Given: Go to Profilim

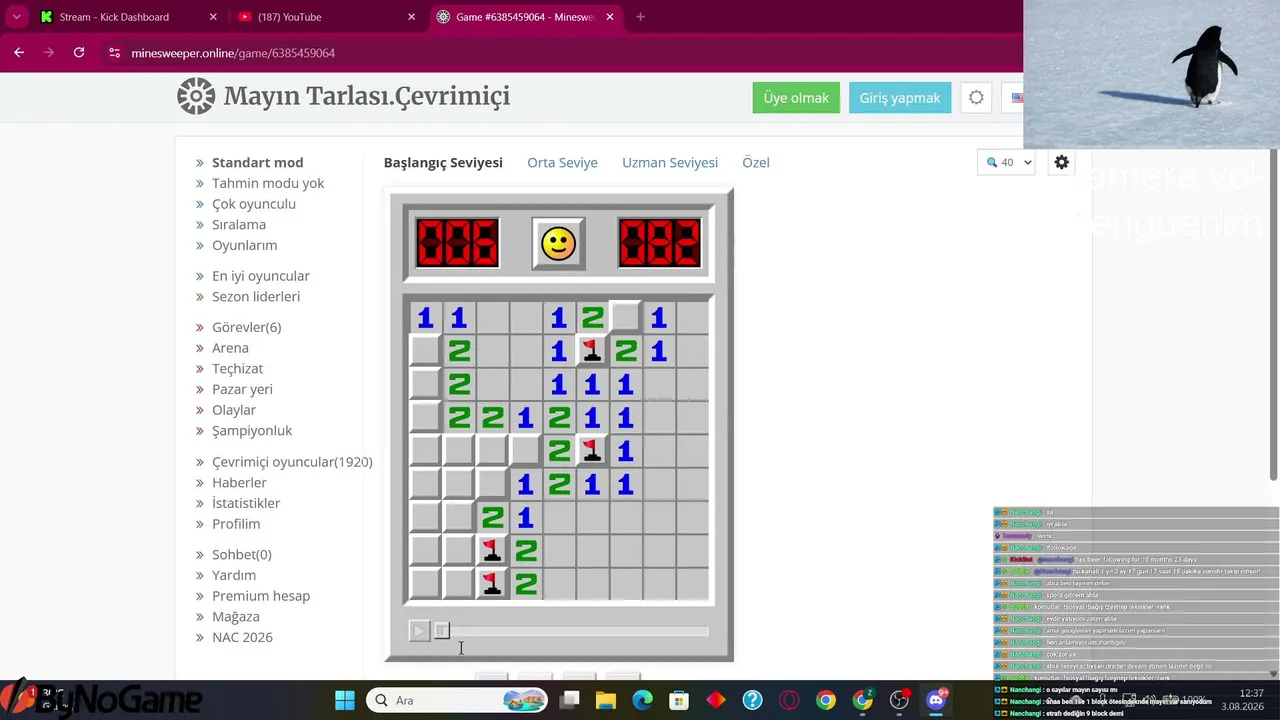Looking at the screenshot, I should pyautogui.click(x=236, y=524).
